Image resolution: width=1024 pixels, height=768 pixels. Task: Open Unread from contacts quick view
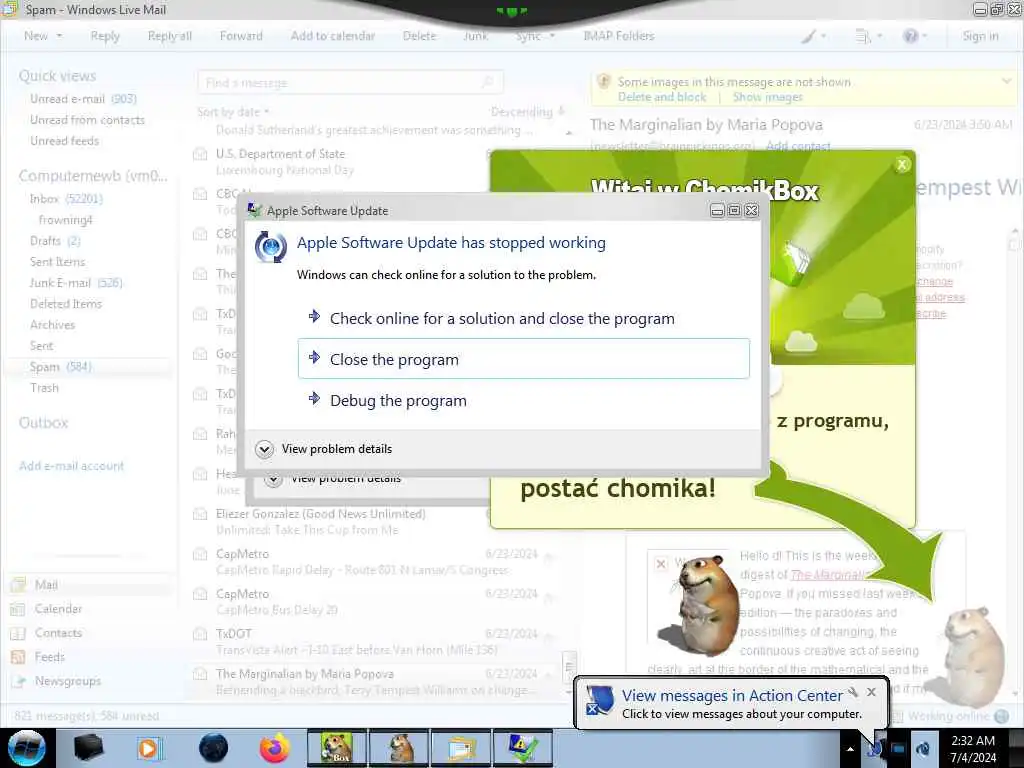pos(88,120)
